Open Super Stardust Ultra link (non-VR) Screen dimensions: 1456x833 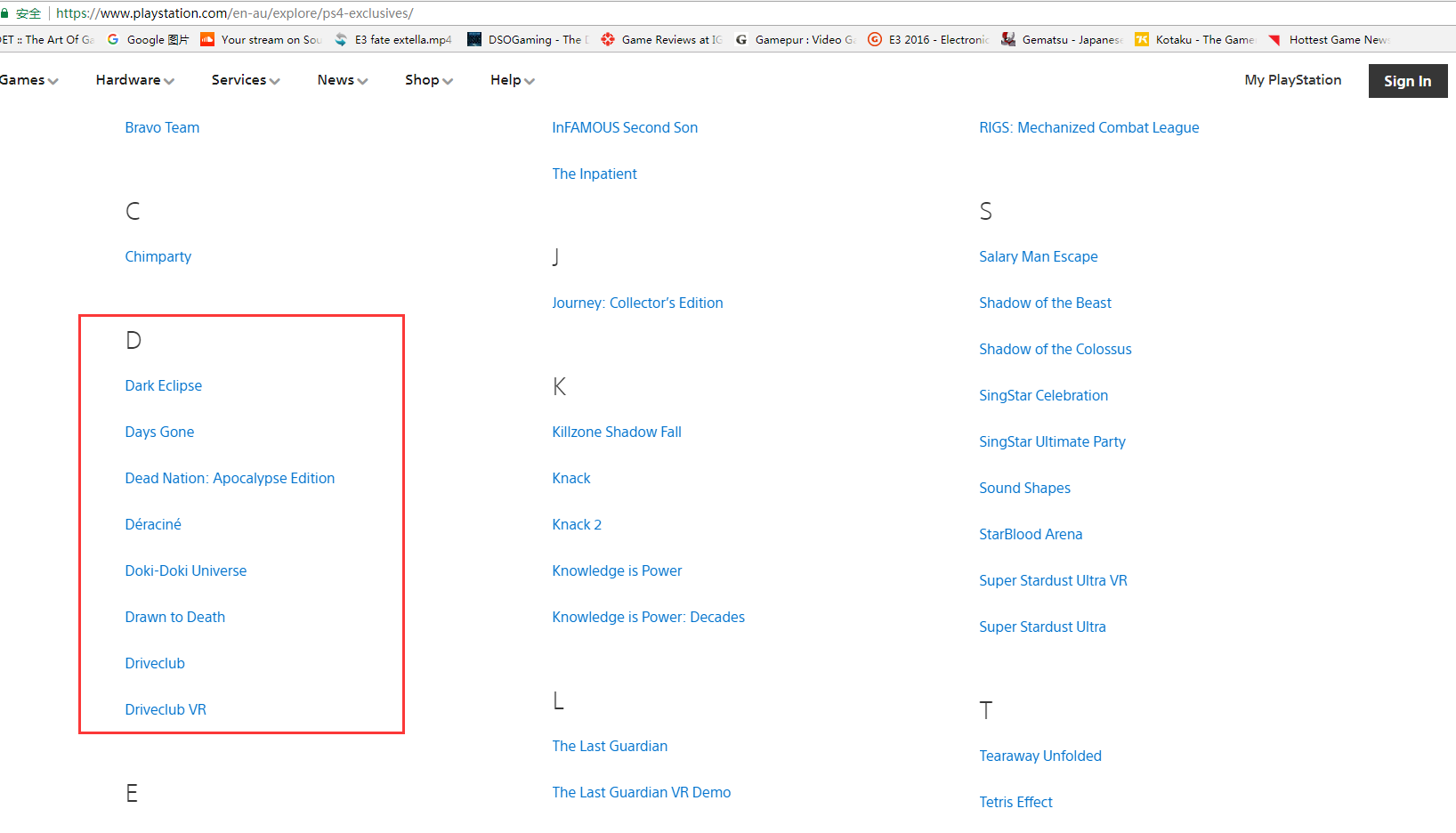(1043, 627)
